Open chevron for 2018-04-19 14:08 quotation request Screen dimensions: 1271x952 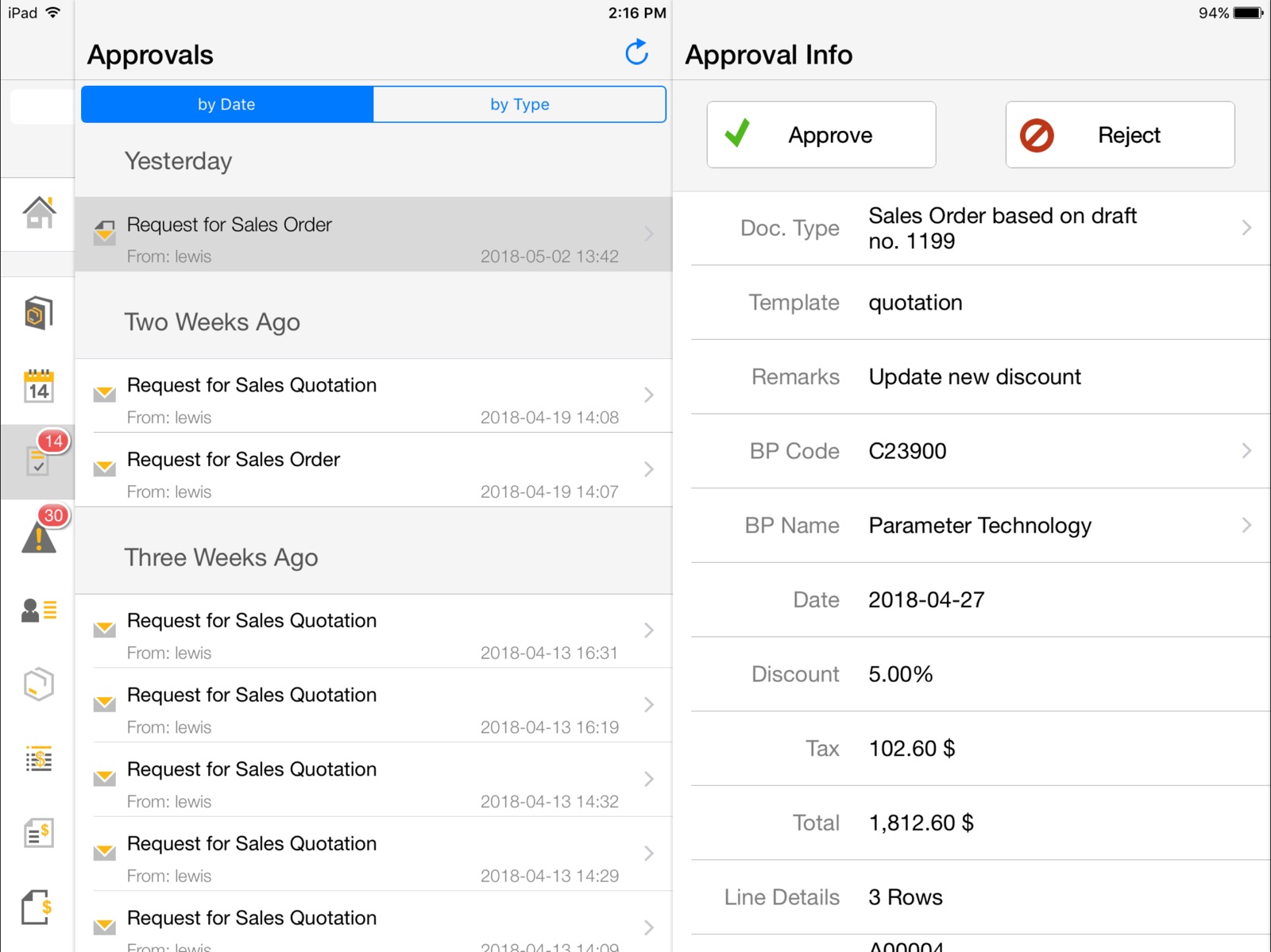pyautogui.click(x=649, y=395)
